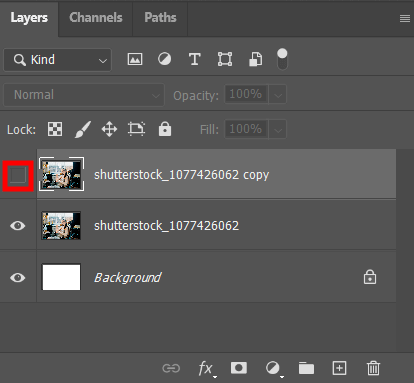Show the shutterstock_1077426062 copy layer

tap(18, 176)
